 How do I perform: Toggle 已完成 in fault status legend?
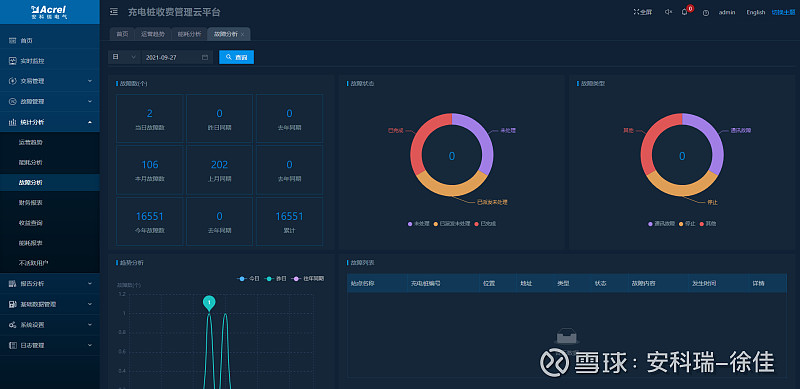pyautogui.click(x=485, y=224)
